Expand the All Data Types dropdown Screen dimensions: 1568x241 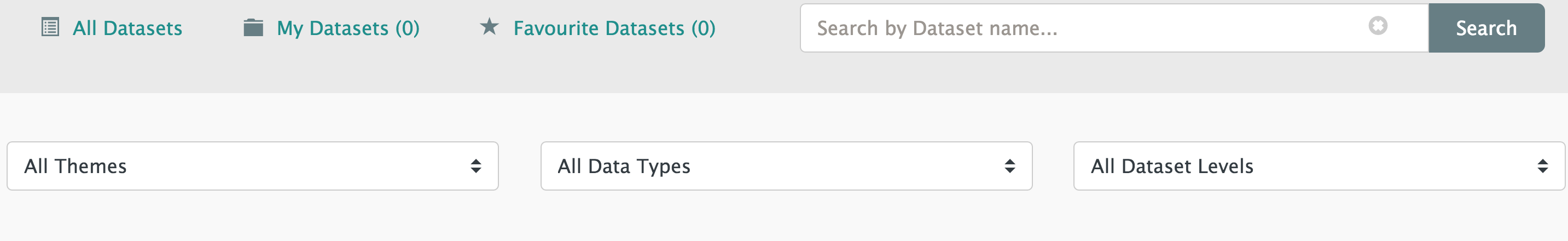point(786,166)
